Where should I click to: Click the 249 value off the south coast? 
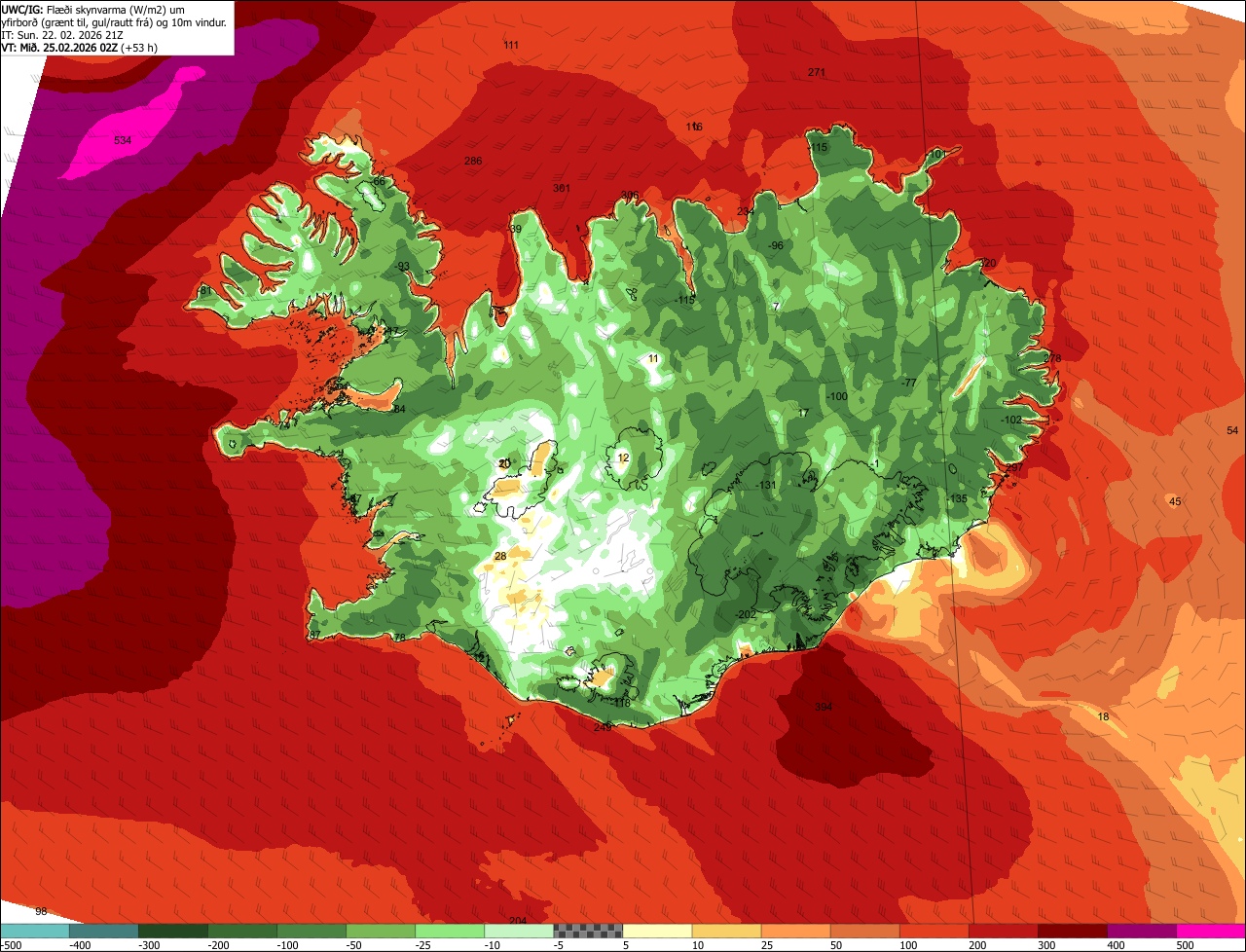click(602, 727)
